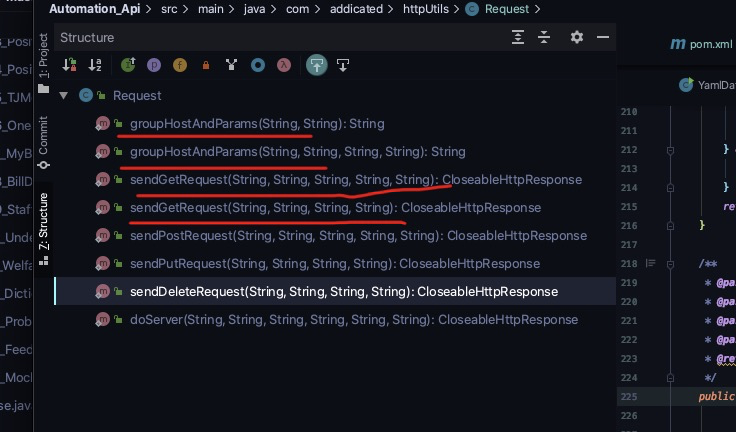The width and height of the screenshot is (736, 432).
Task: Toggle Show Lambdas icon
Action: [x=284, y=65]
